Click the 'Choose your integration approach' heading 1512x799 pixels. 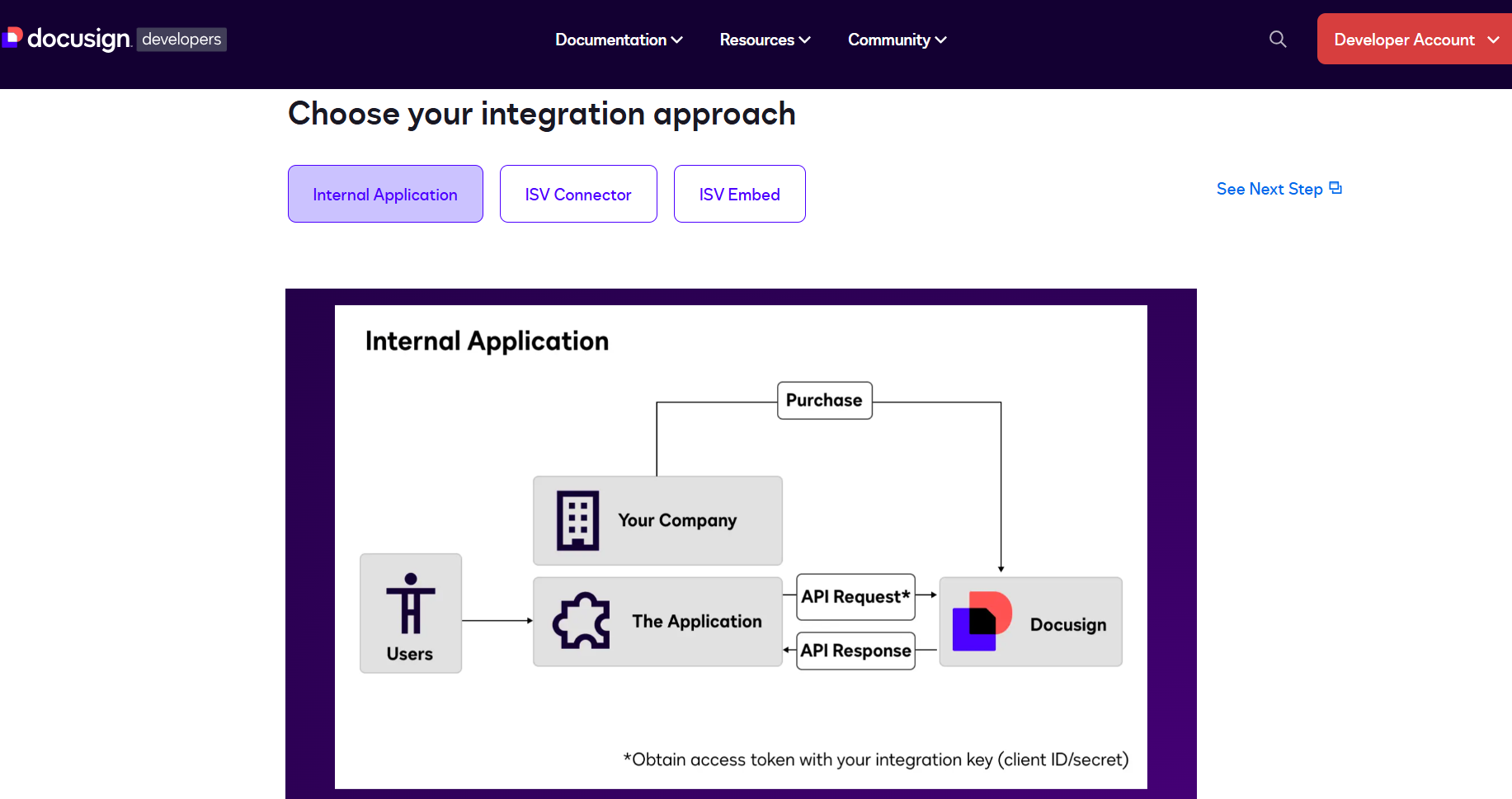[x=542, y=114]
